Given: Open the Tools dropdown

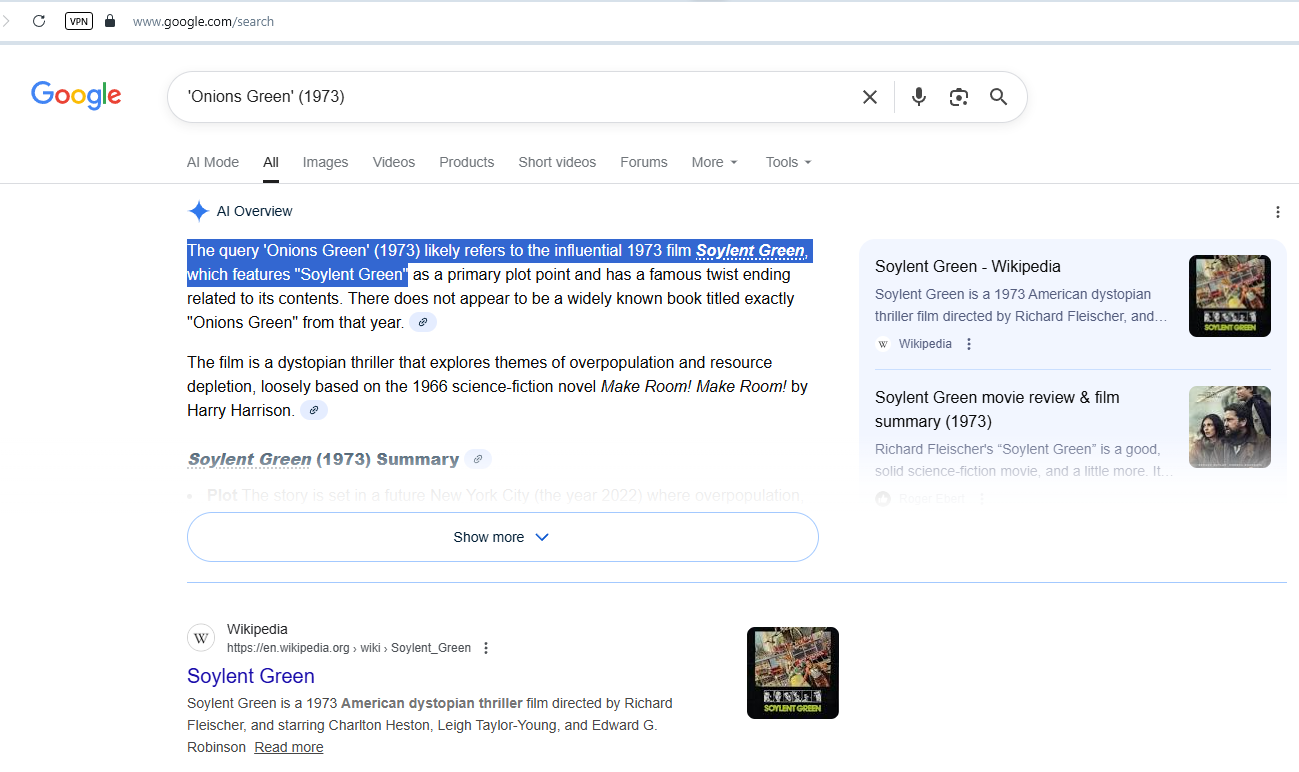Looking at the screenshot, I should point(789,162).
